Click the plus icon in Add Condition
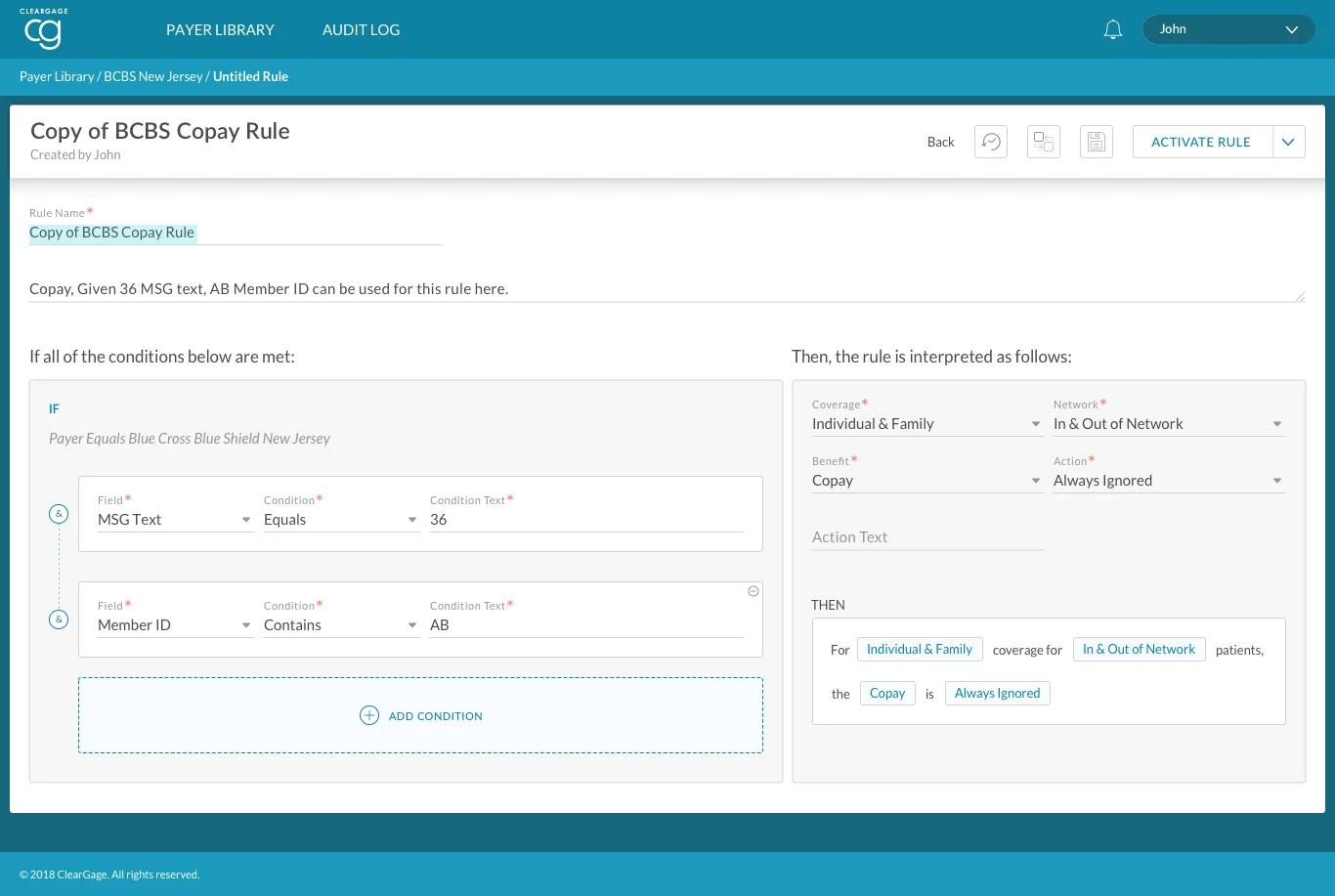 pyautogui.click(x=369, y=715)
